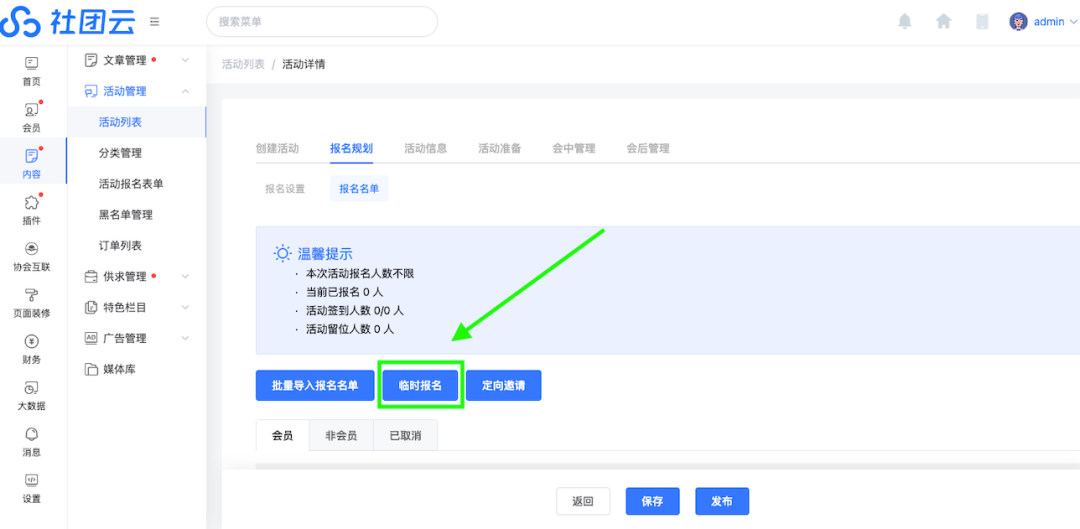This screenshot has width=1080, height=529.
Task: Open the 插件 puzzle icon
Action: pyautogui.click(x=32, y=202)
